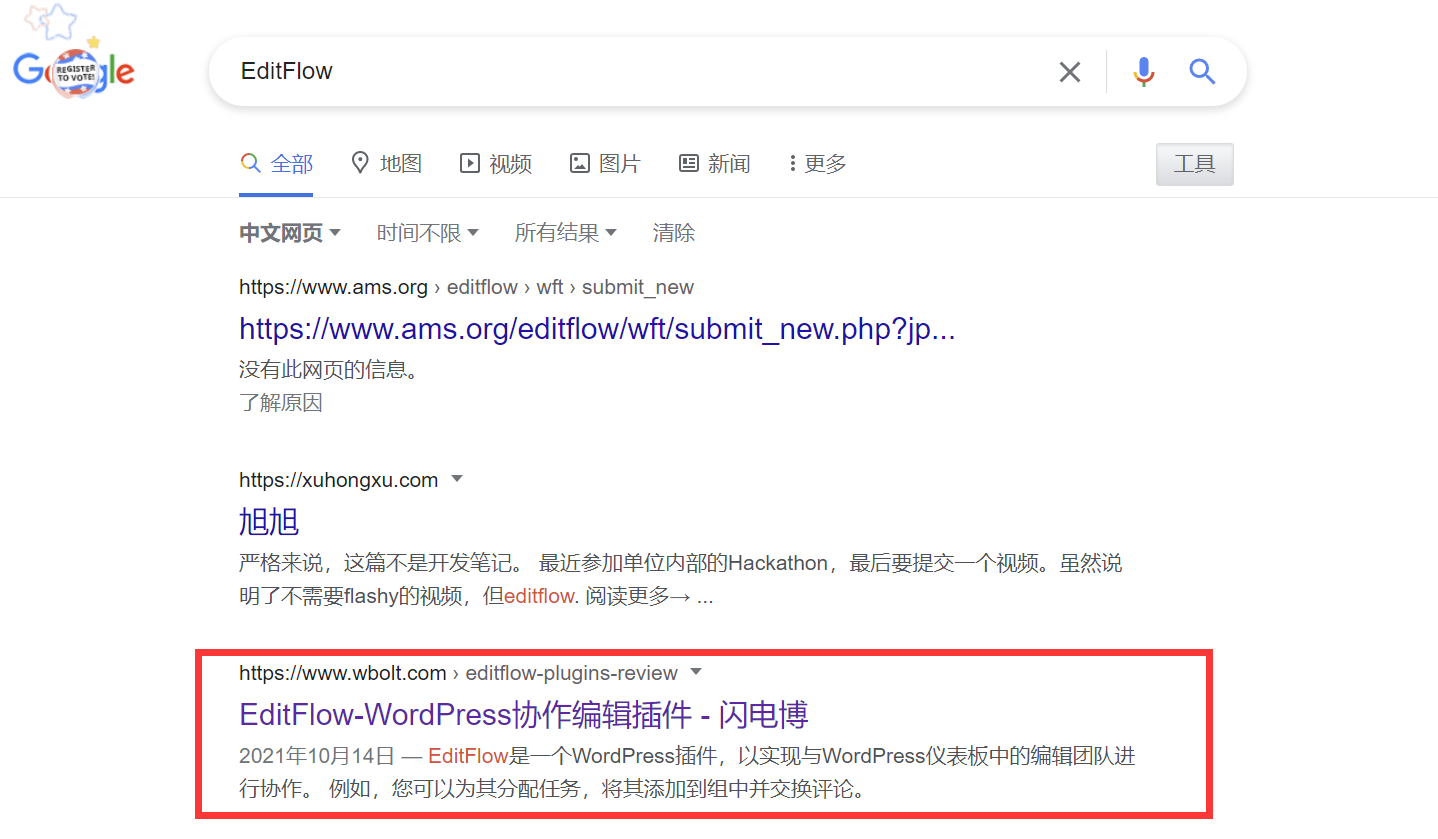Open the 中文网页 language filter dropdown
Image resolution: width=1438 pixels, height=839 pixels.
click(x=290, y=232)
